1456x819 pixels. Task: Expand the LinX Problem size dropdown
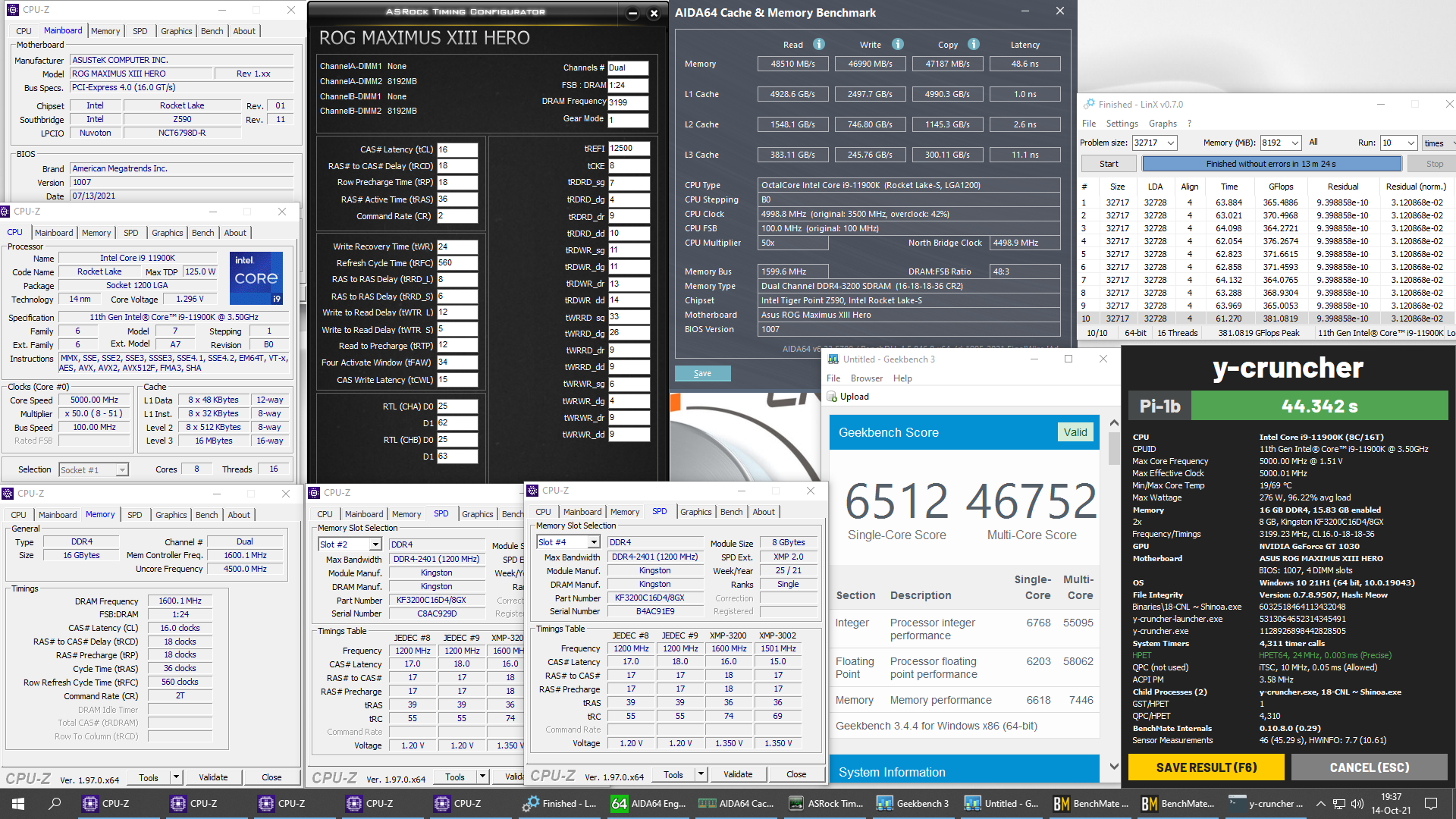click(x=1171, y=143)
